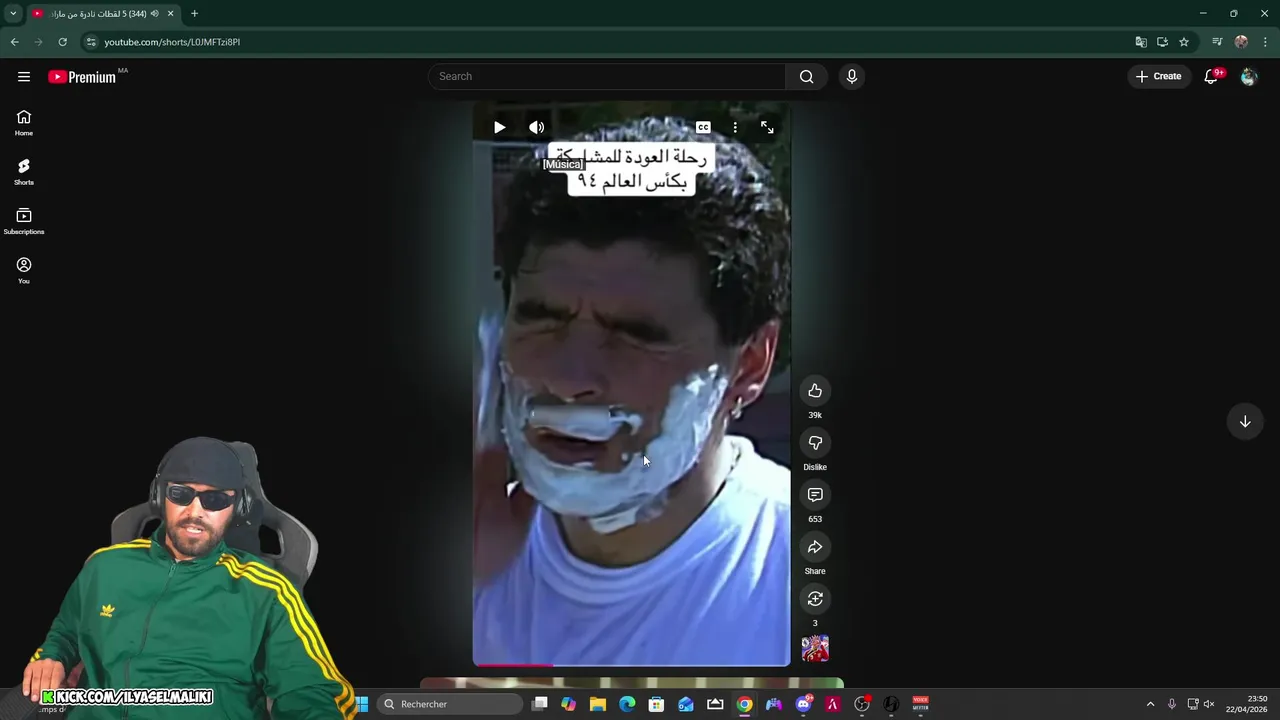Viewport: 1280px width, 720px height.
Task: Click the taskbar microphone tray icon
Action: click(x=1172, y=704)
